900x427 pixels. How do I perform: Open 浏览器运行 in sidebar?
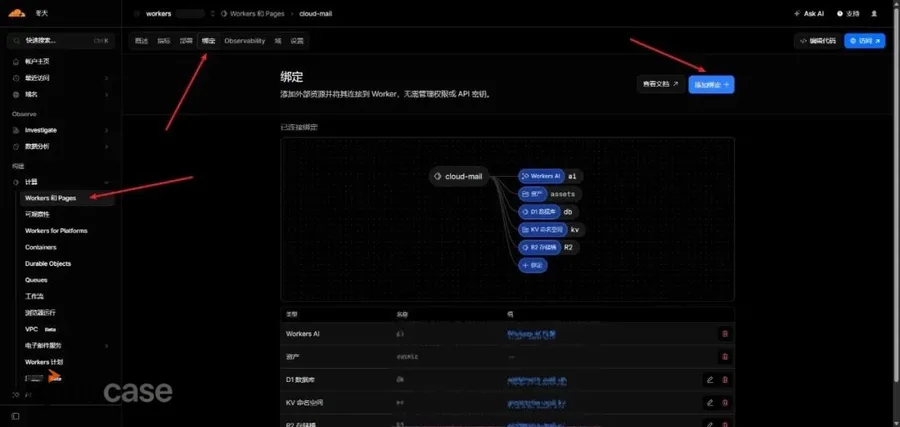pyautogui.click(x=40, y=313)
